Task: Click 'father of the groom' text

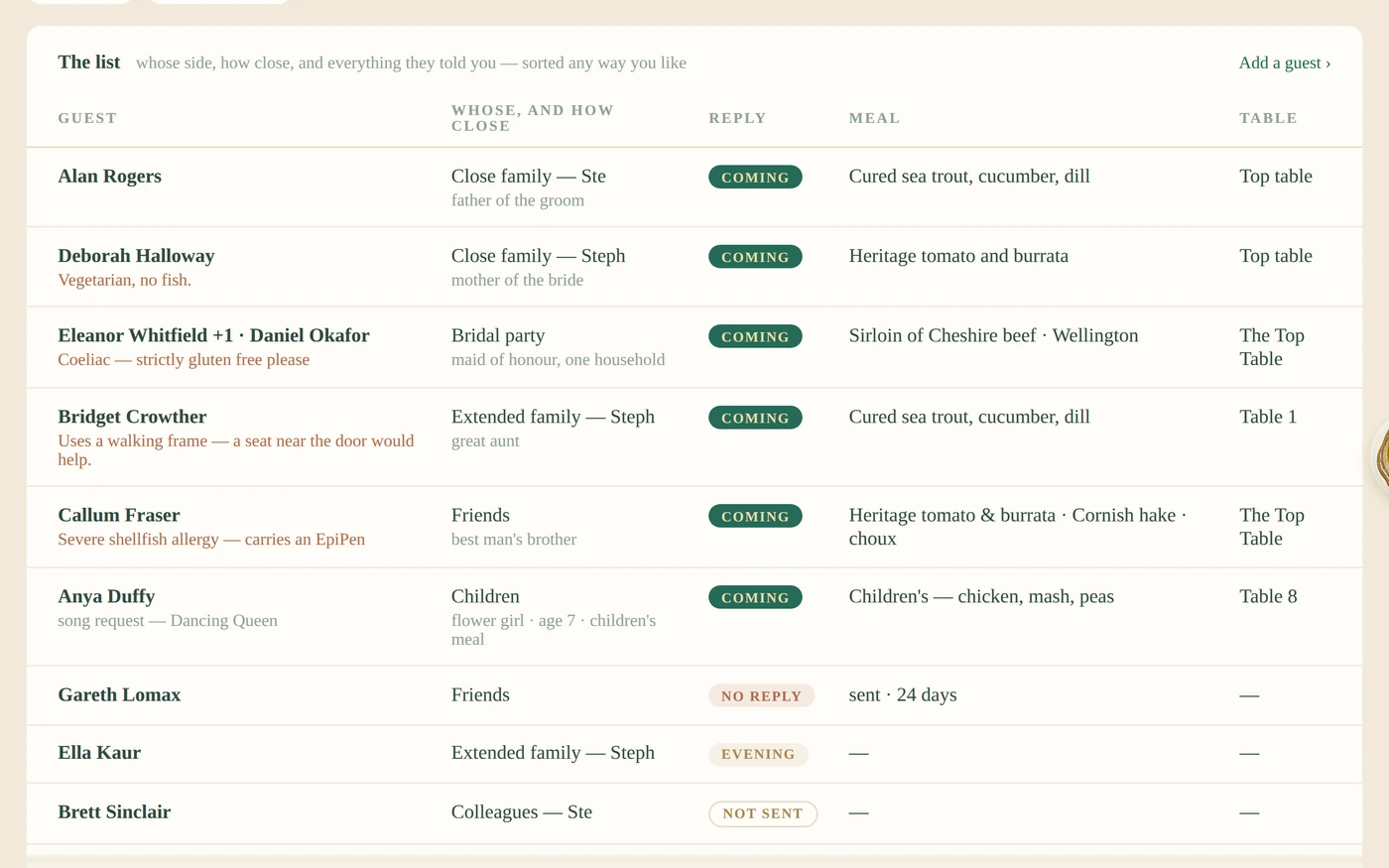Action: [x=518, y=200]
